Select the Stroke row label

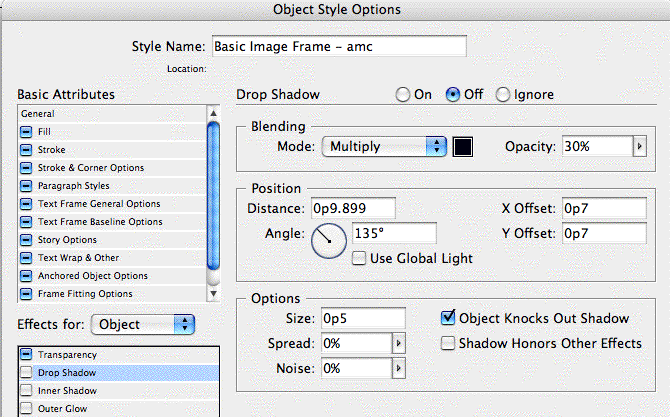coord(51,150)
